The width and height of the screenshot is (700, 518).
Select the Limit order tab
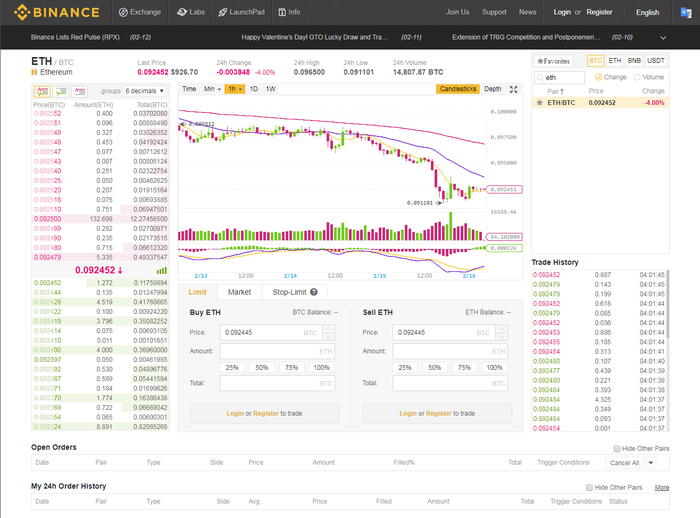coord(197,292)
